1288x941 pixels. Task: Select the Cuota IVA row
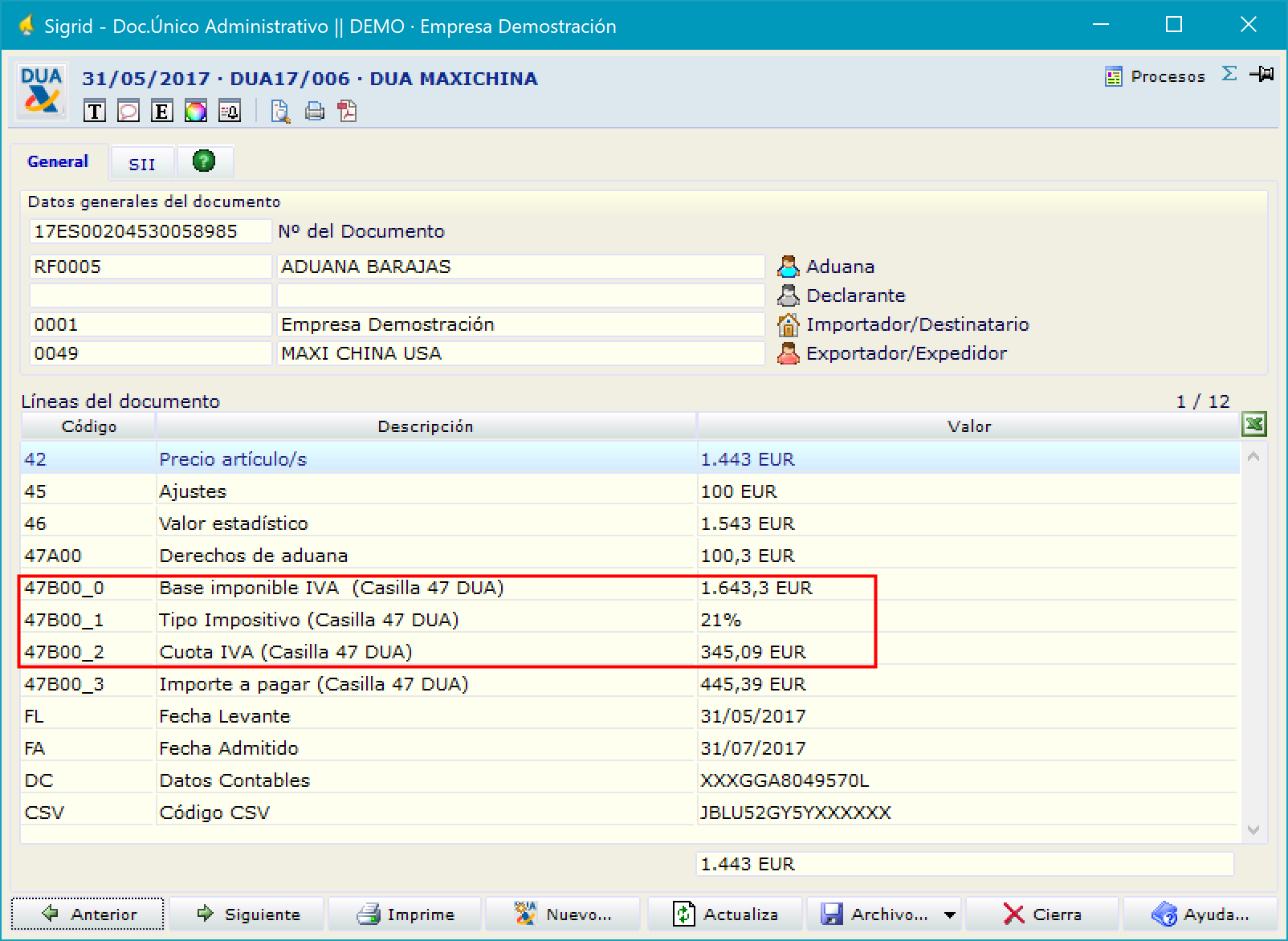[630, 652]
